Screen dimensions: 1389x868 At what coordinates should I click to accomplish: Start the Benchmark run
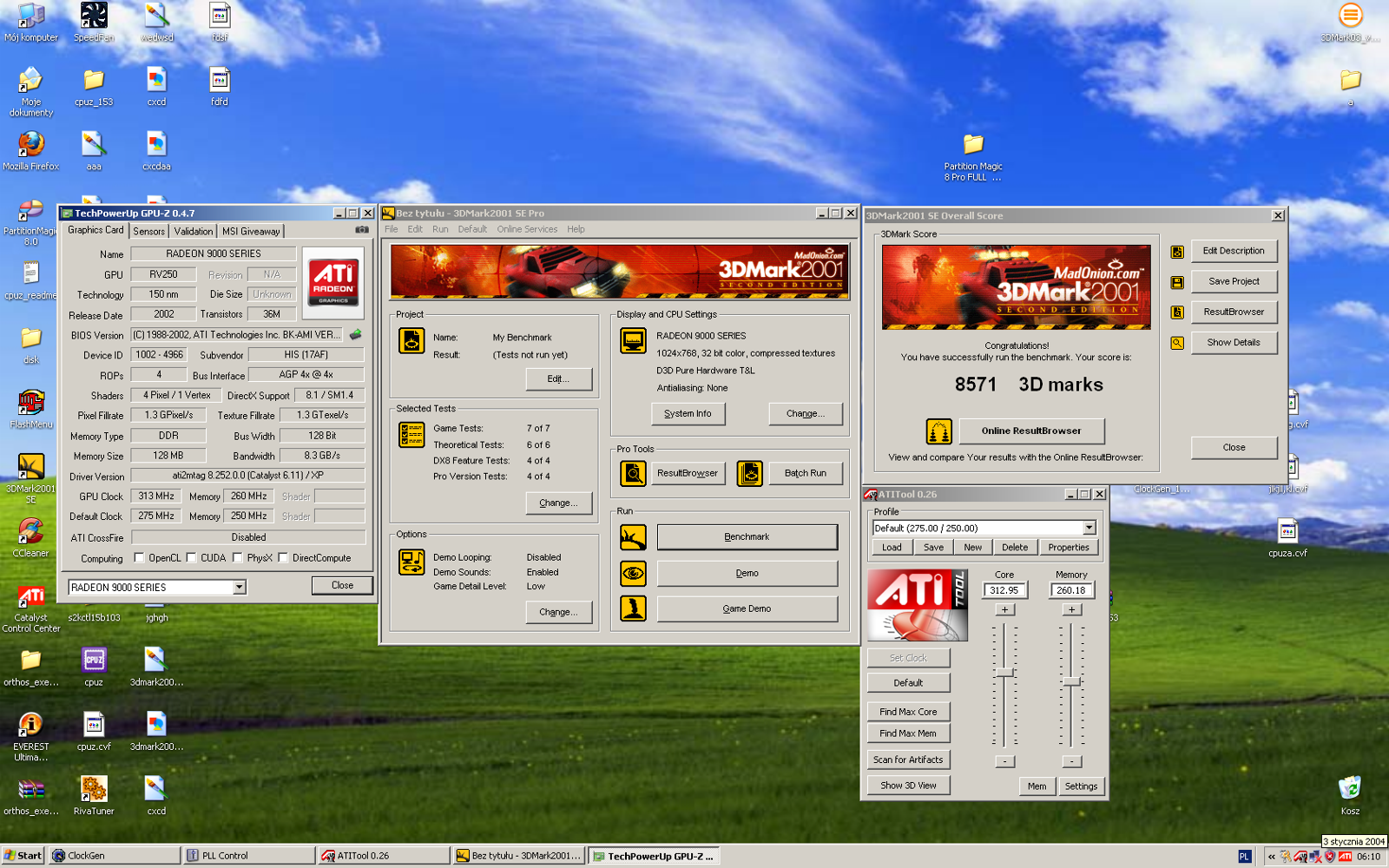747,537
